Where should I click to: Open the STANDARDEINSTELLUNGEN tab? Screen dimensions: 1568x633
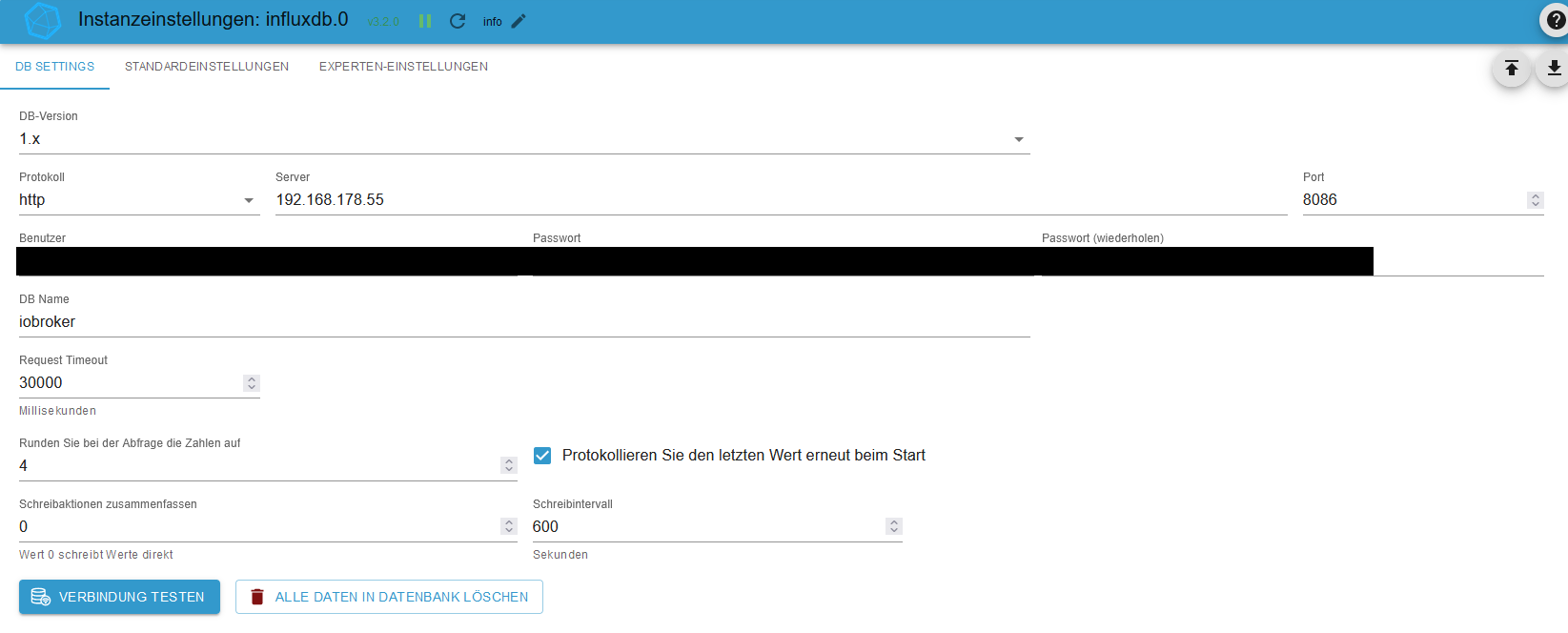tap(207, 67)
